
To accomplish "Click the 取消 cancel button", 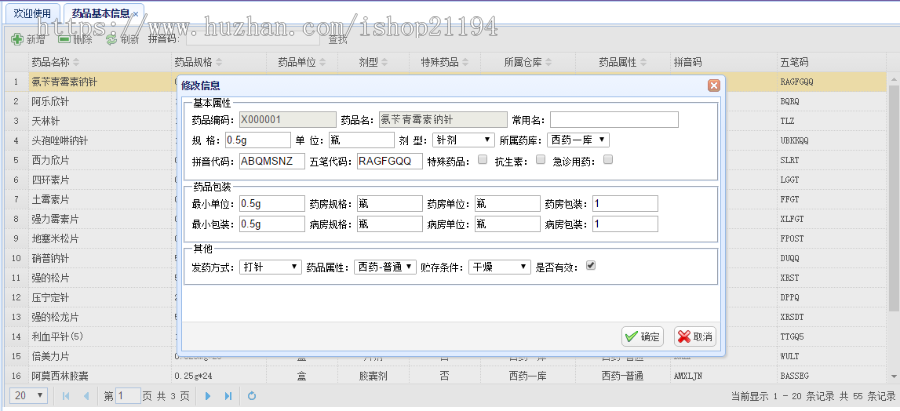I will click(695, 337).
